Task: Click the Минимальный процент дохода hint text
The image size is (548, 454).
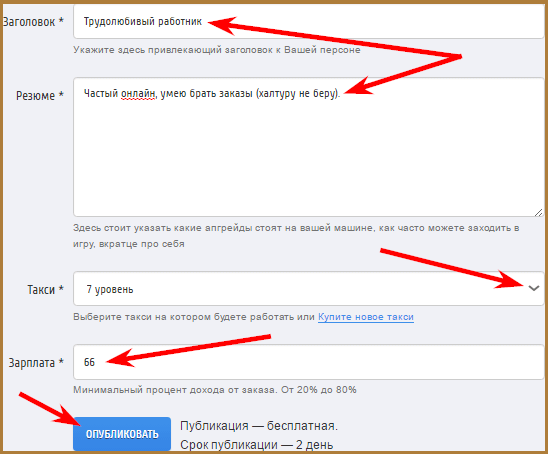Action: pos(215,390)
